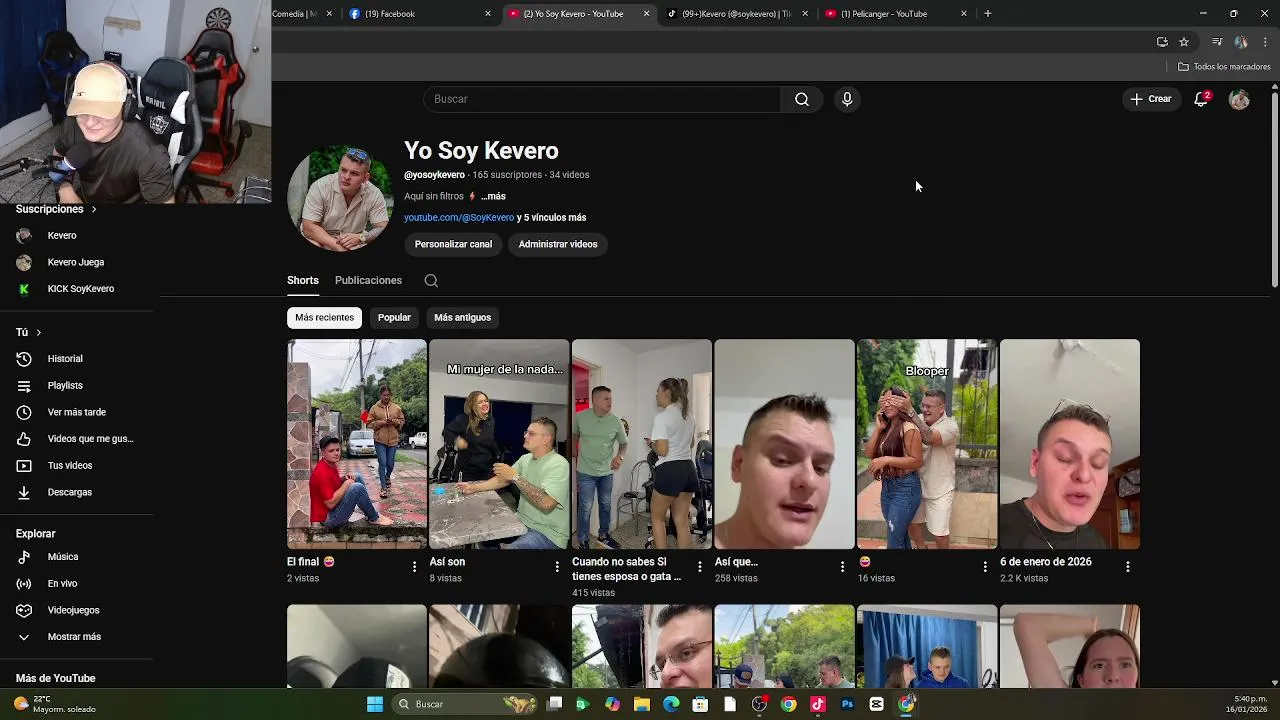Viewport: 1280px width, 720px height.
Task: Expand Suscripciones section chevron
Action: pyautogui.click(x=94, y=209)
